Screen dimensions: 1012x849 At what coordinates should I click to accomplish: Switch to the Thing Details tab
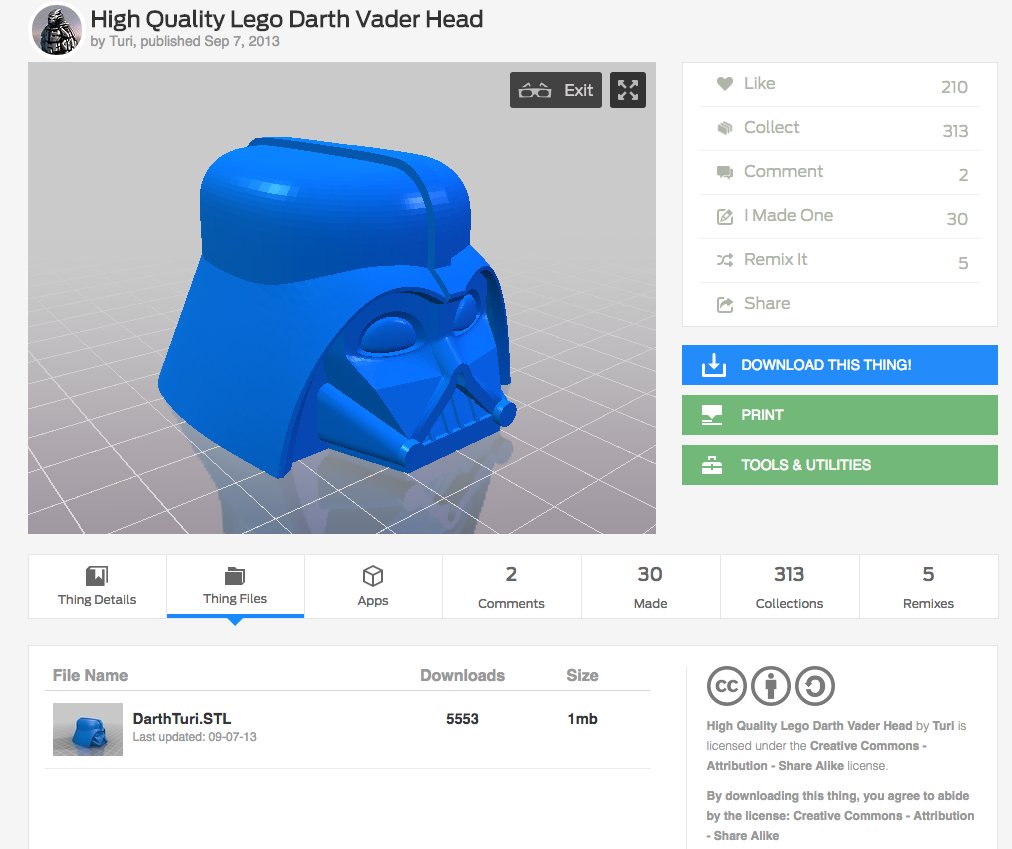[x=97, y=586]
